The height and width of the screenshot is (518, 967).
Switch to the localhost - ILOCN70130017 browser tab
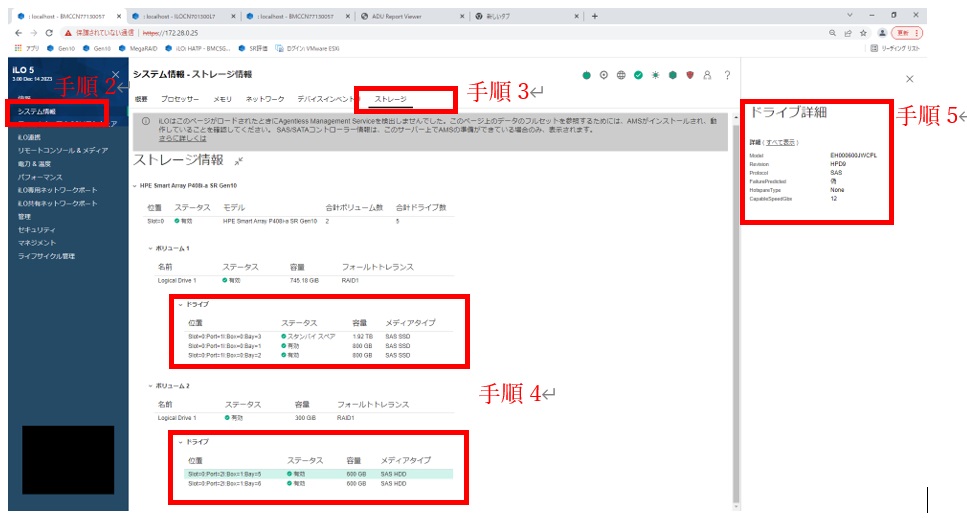tap(185, 16)
